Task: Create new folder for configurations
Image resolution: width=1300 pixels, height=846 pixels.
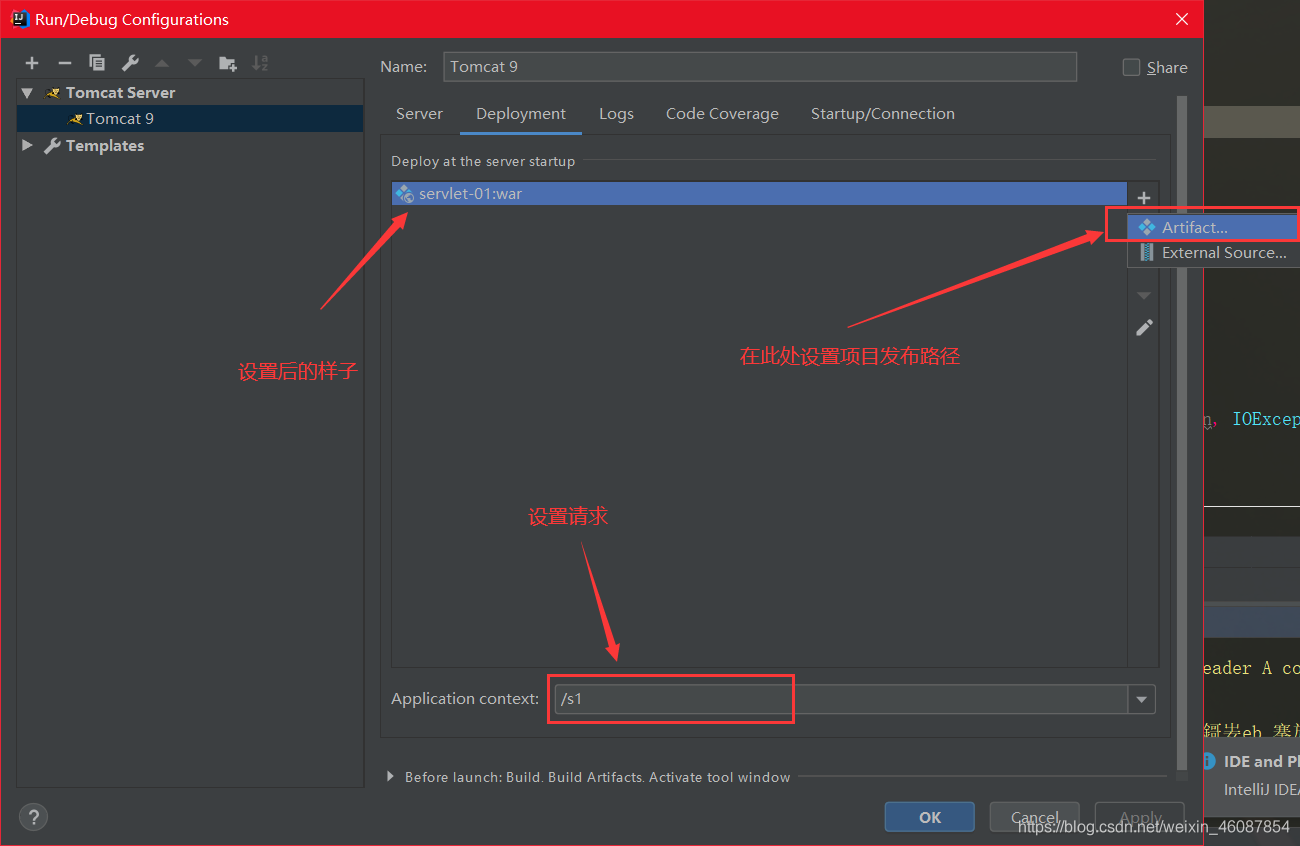Action: [228, 63]
